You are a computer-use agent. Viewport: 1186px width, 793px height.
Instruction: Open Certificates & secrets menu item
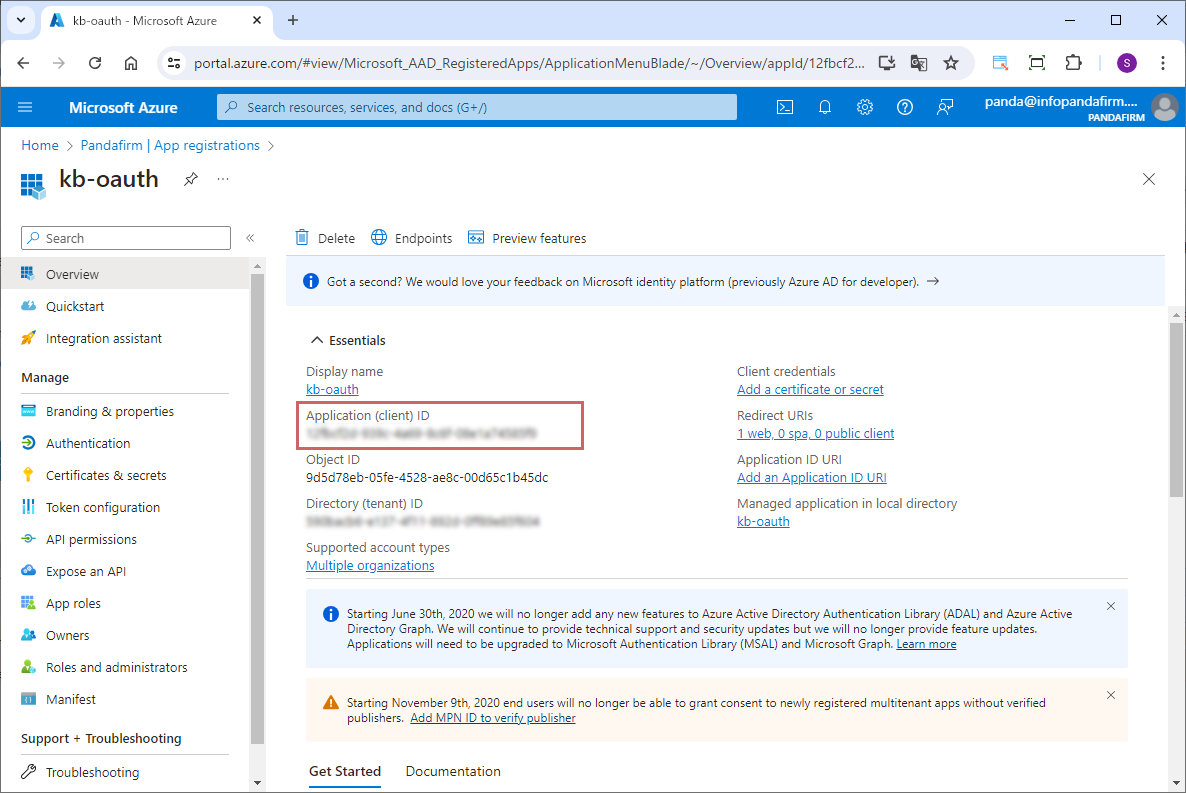[106, 475]
